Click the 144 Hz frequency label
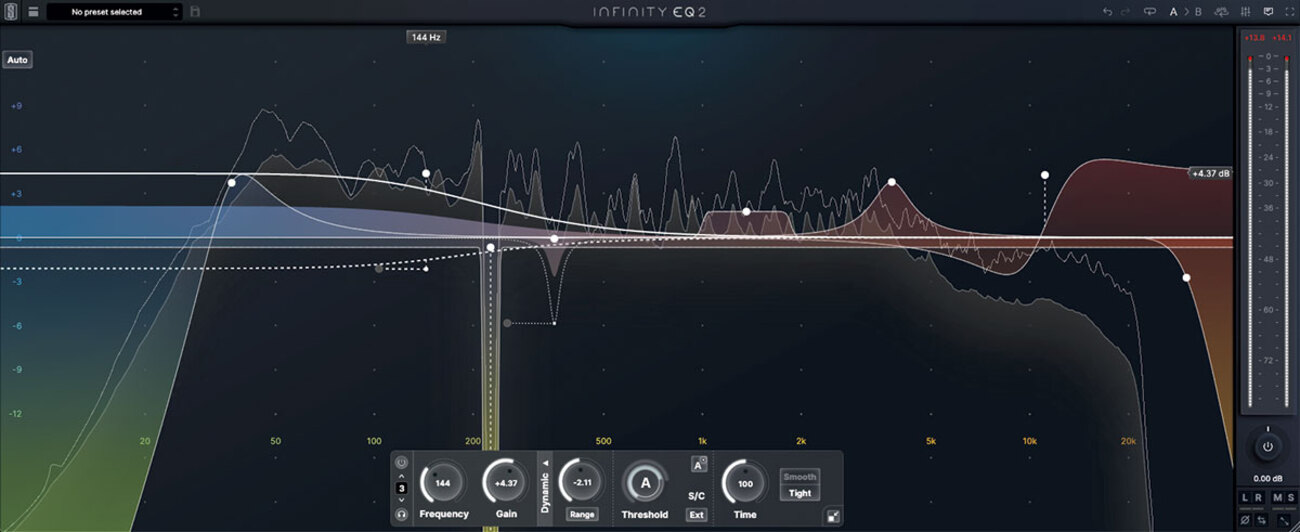1300x532 pixels. click(x=425, y=37)
